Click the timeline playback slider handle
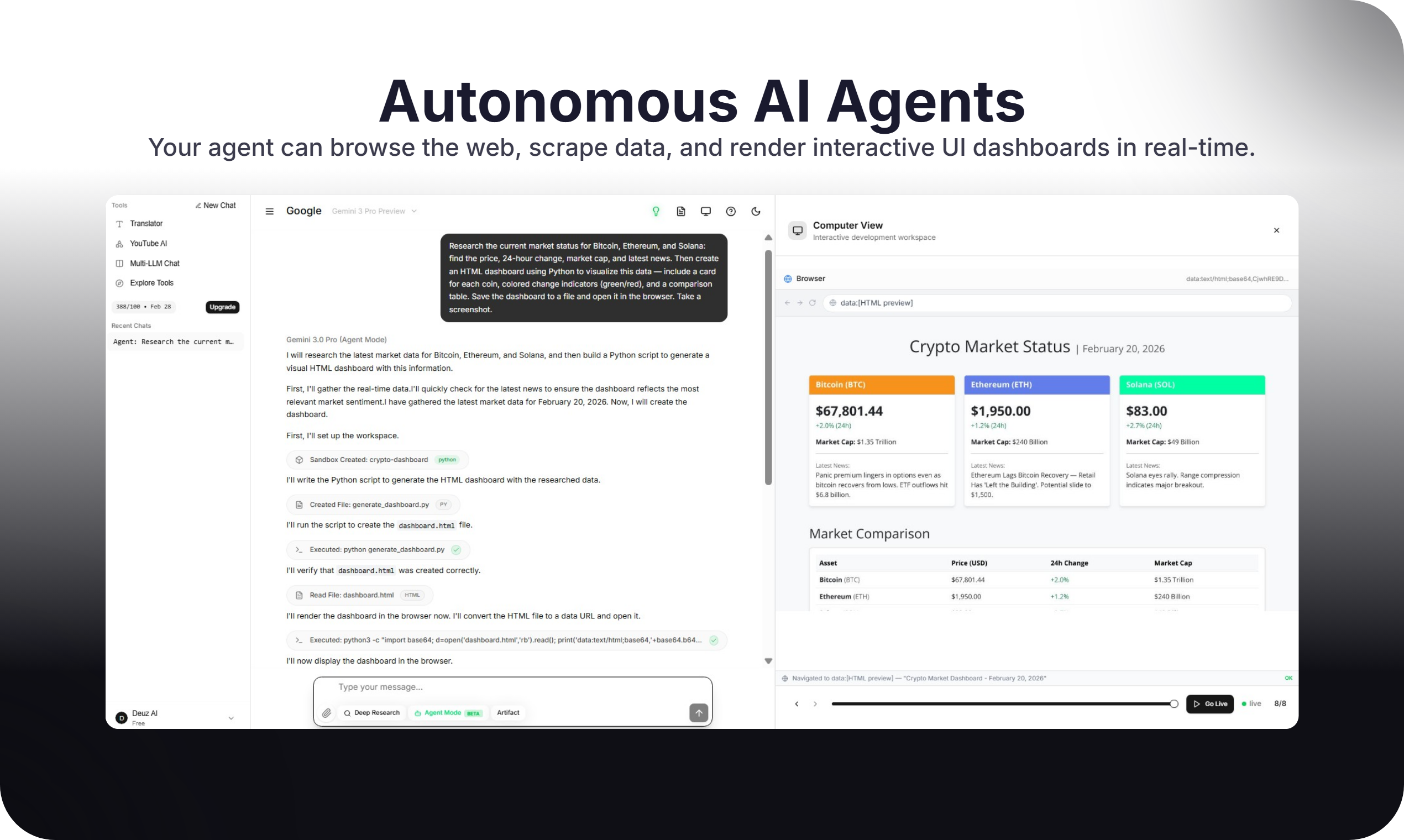This screenshot has height=840, width=1404. (x=1174, y=704)
